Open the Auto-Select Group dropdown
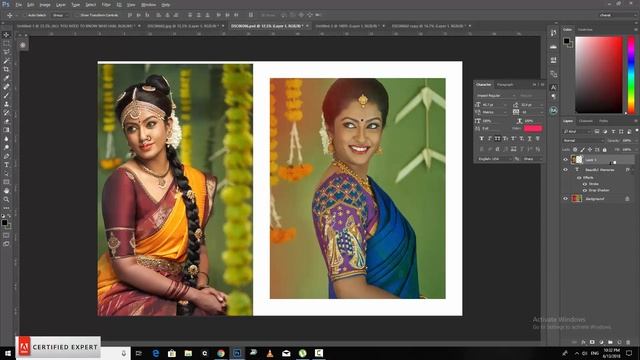 (61, 15)
